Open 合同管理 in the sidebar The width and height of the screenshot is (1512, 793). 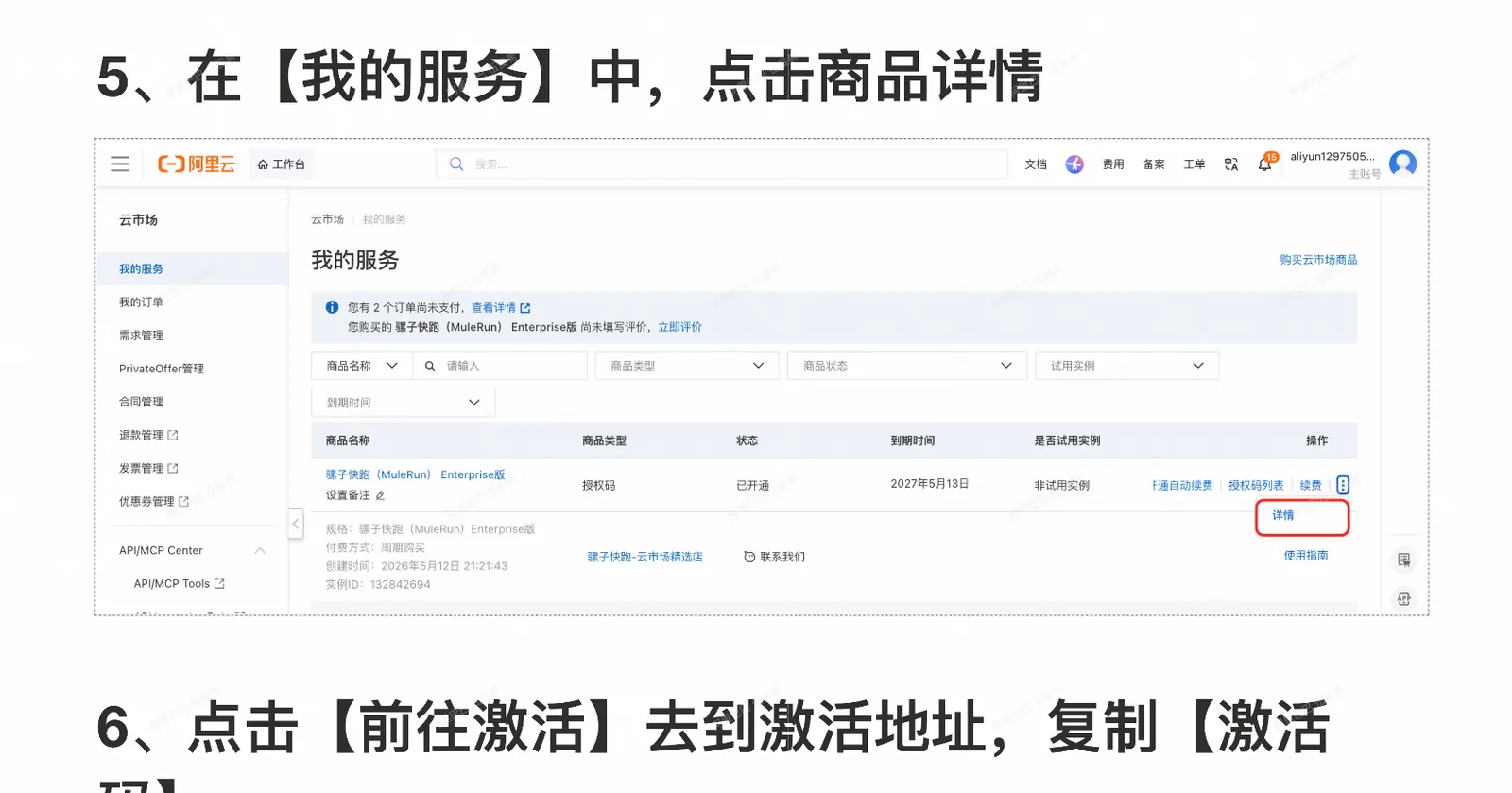pos(141,402)
